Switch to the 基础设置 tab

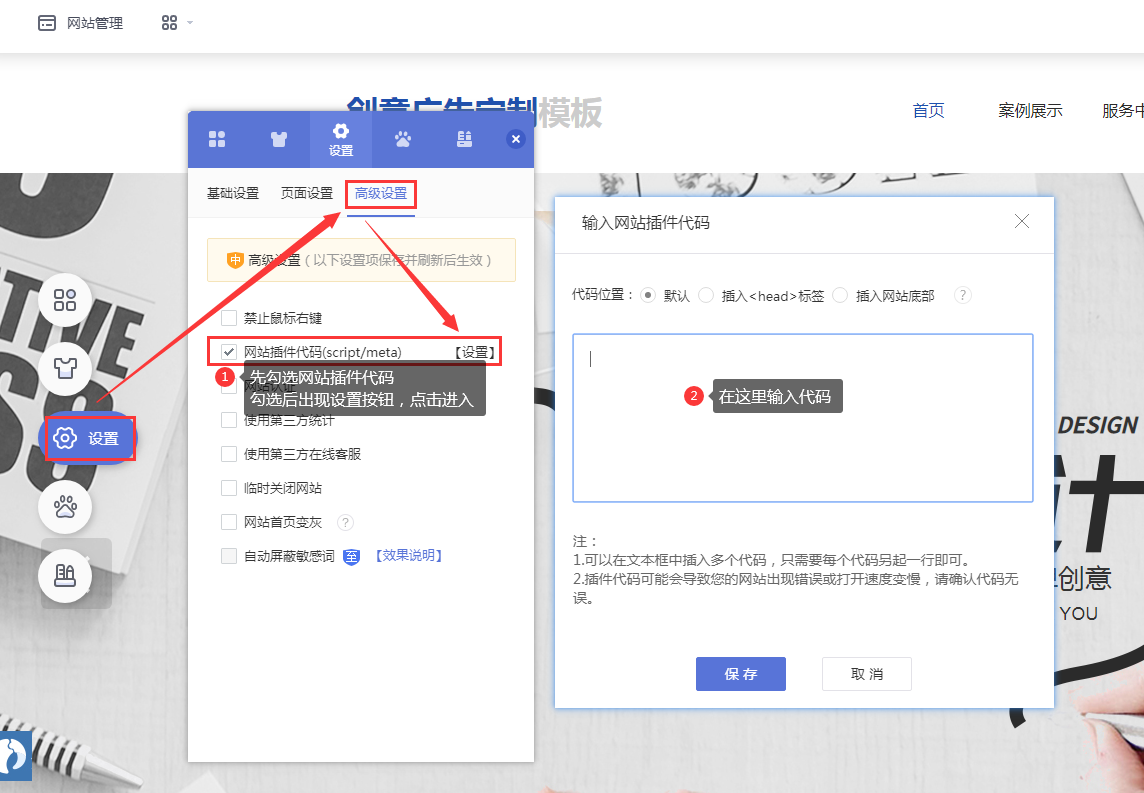click(x=233, y=193)
